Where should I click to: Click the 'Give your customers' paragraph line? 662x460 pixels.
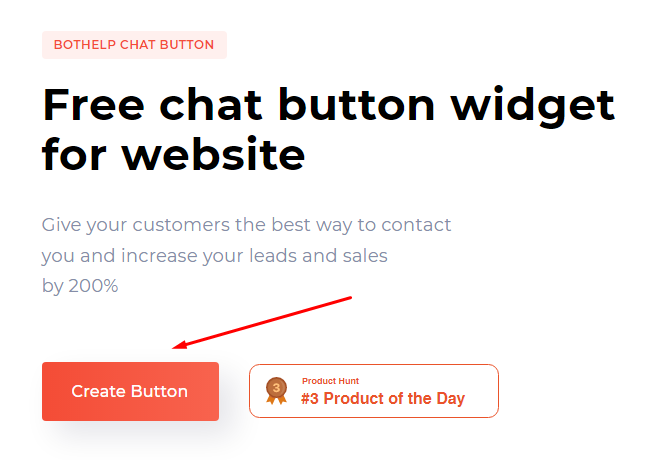[246, 225]
